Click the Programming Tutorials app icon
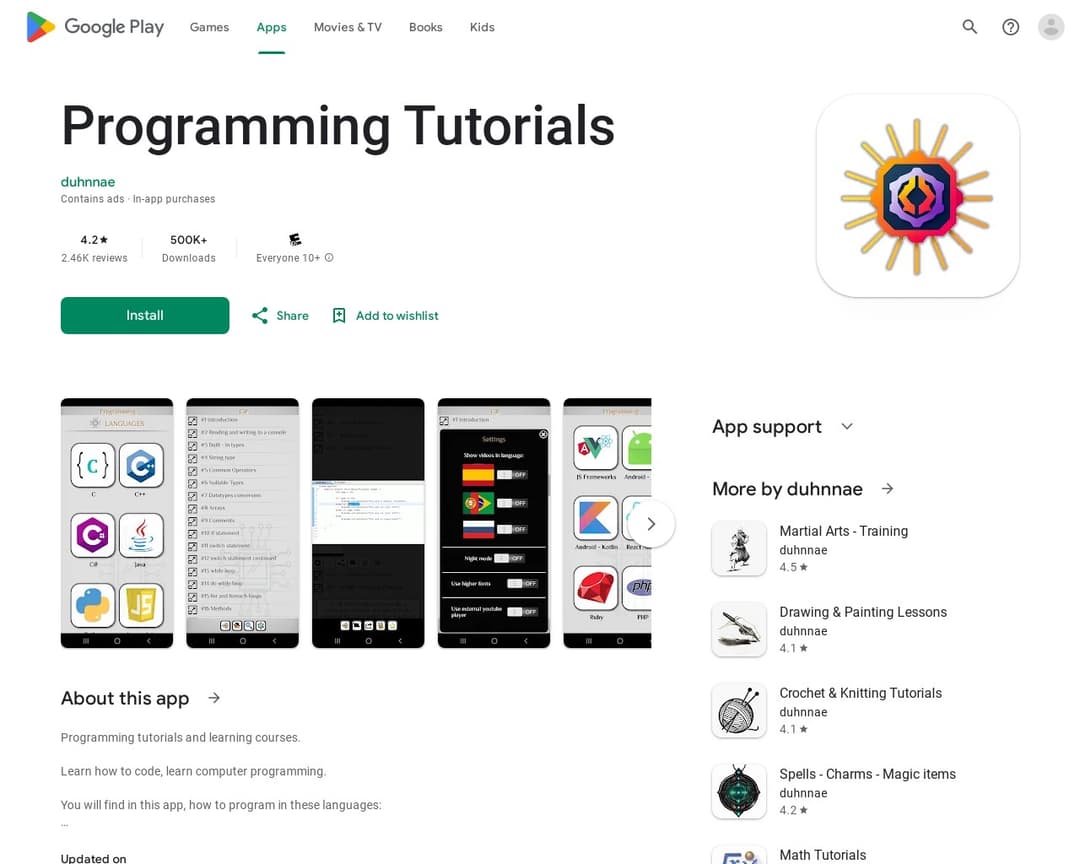This screenshot has width=1080, height=864. pos(917,196)
